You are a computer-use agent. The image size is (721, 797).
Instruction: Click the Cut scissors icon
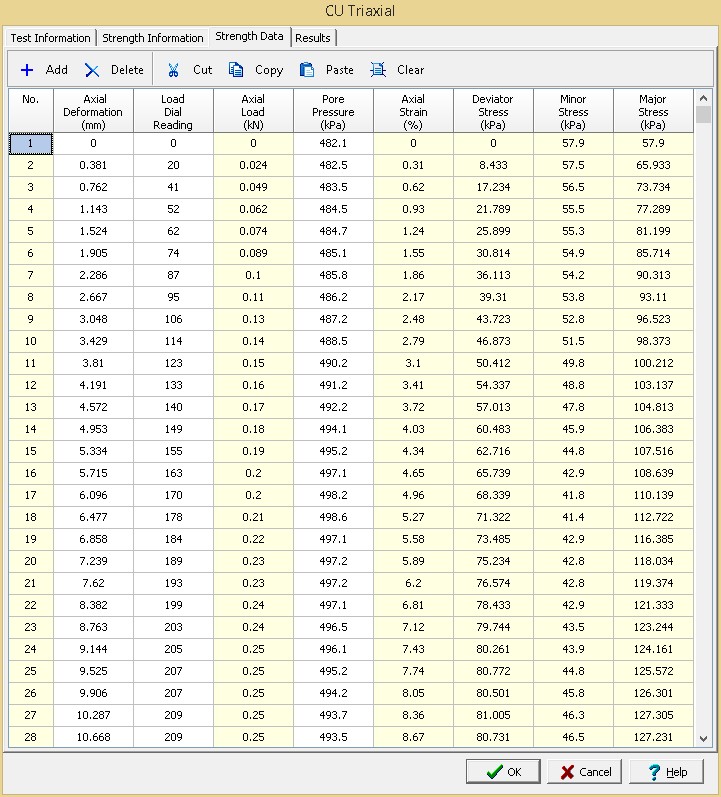(x=173, y=70)
